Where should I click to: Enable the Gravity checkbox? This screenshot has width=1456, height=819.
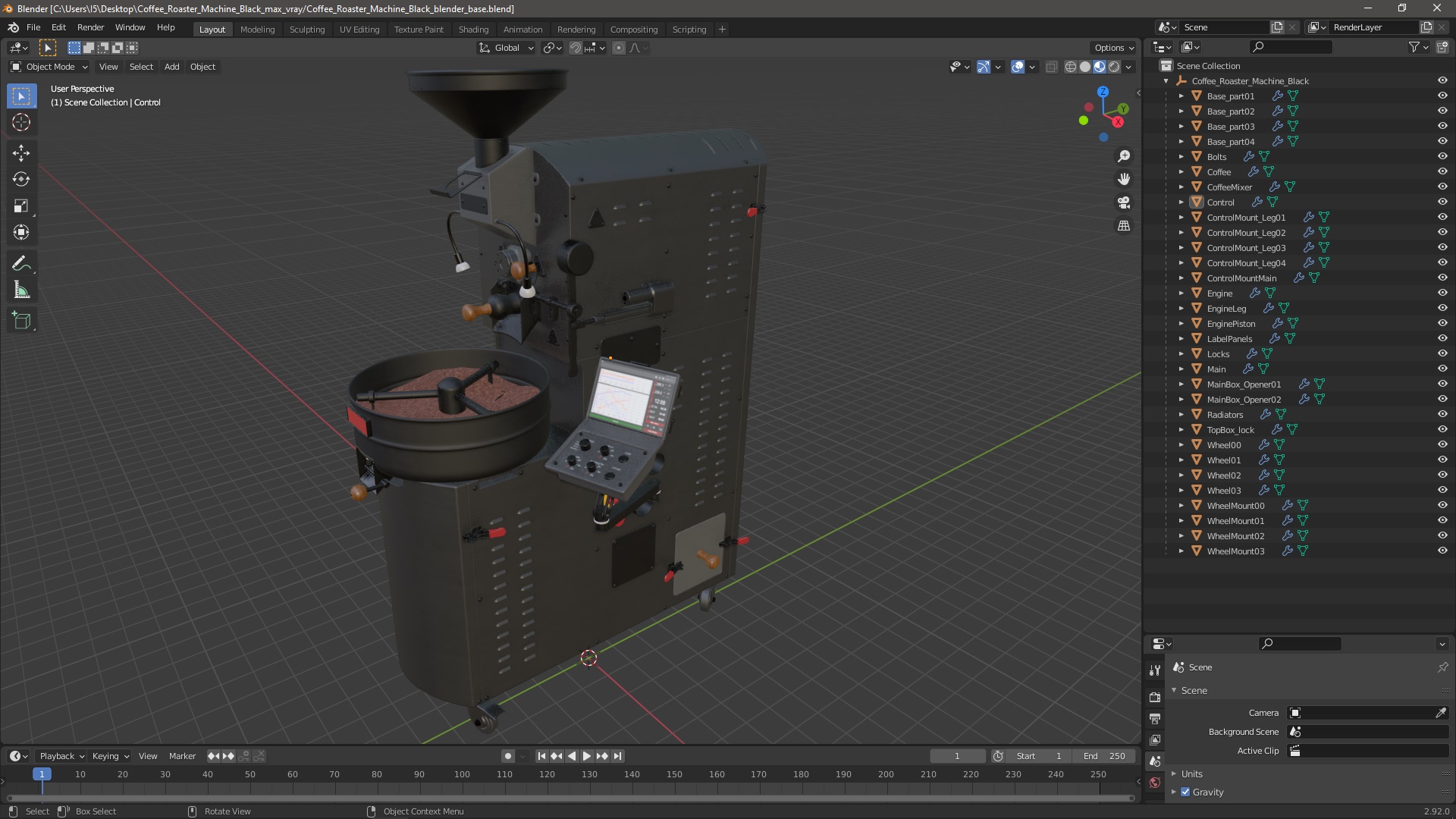1185,792
